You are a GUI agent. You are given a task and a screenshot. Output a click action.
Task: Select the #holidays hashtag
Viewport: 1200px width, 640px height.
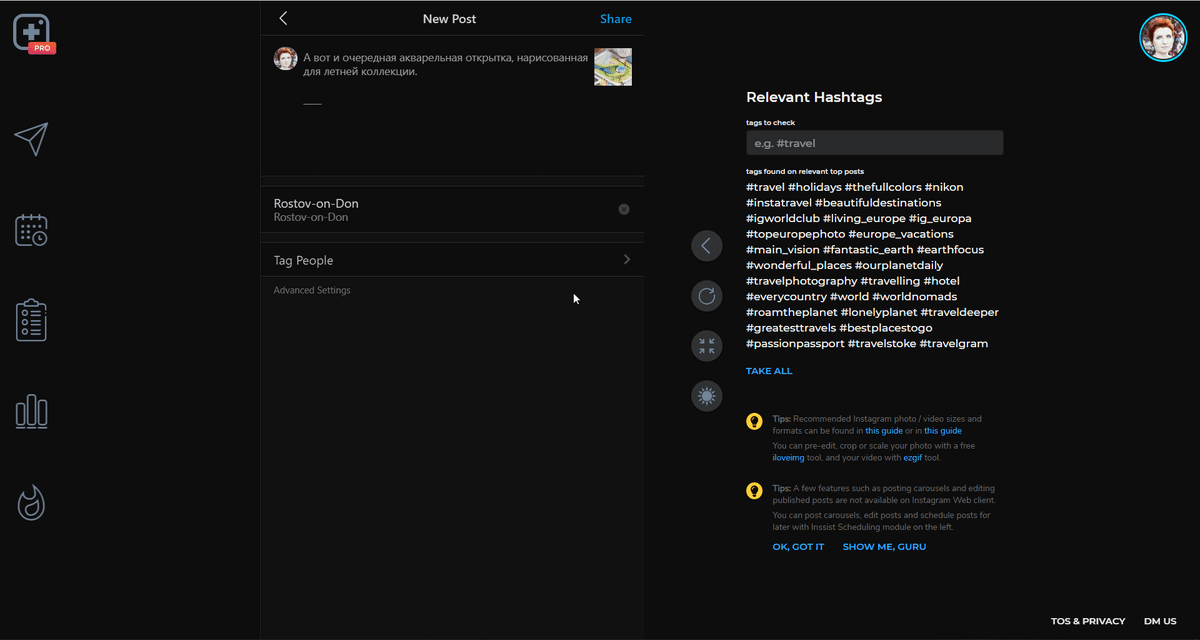point(815,187)
